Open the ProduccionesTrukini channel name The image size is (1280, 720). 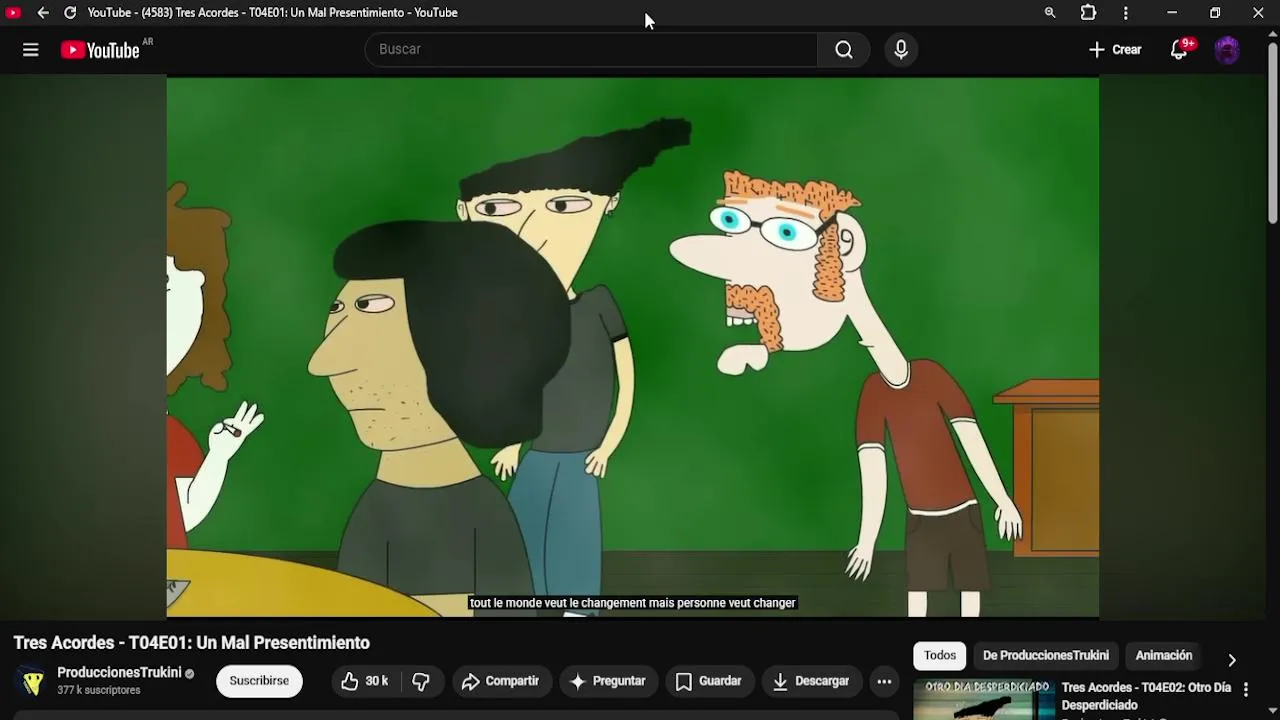(x=119, y=672)
